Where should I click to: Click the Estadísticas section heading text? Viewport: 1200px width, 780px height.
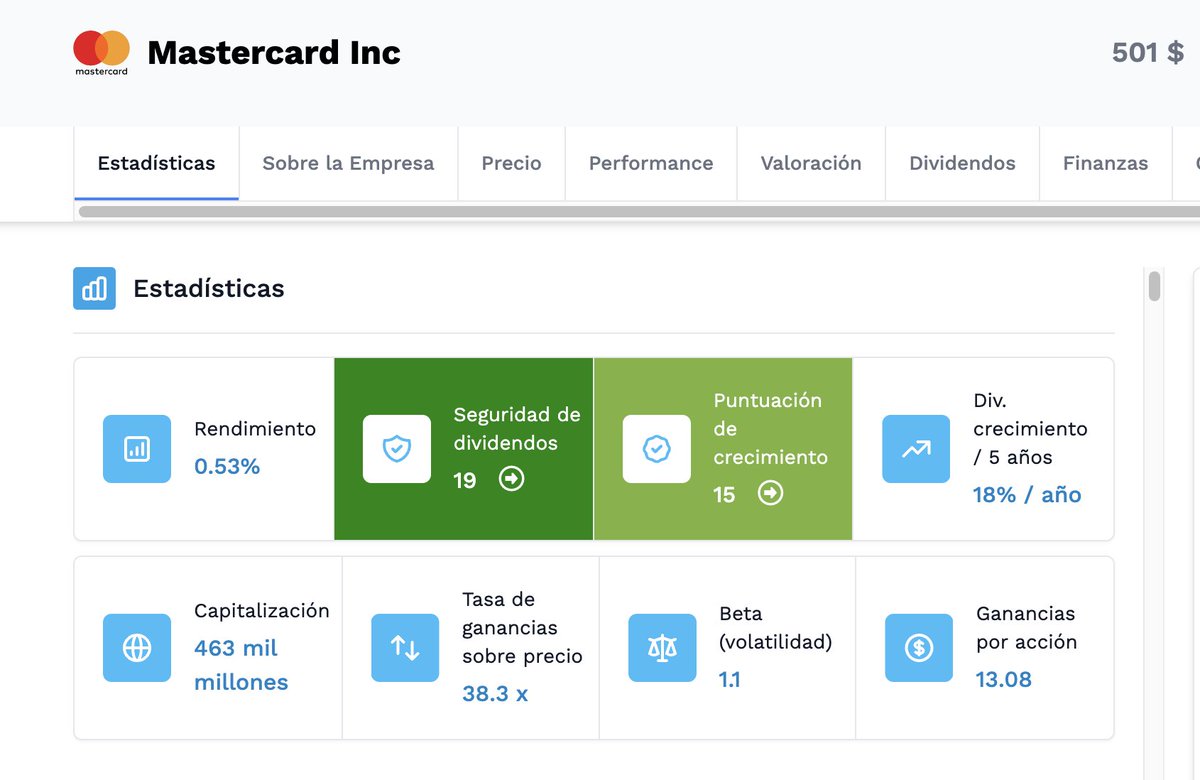209,289
